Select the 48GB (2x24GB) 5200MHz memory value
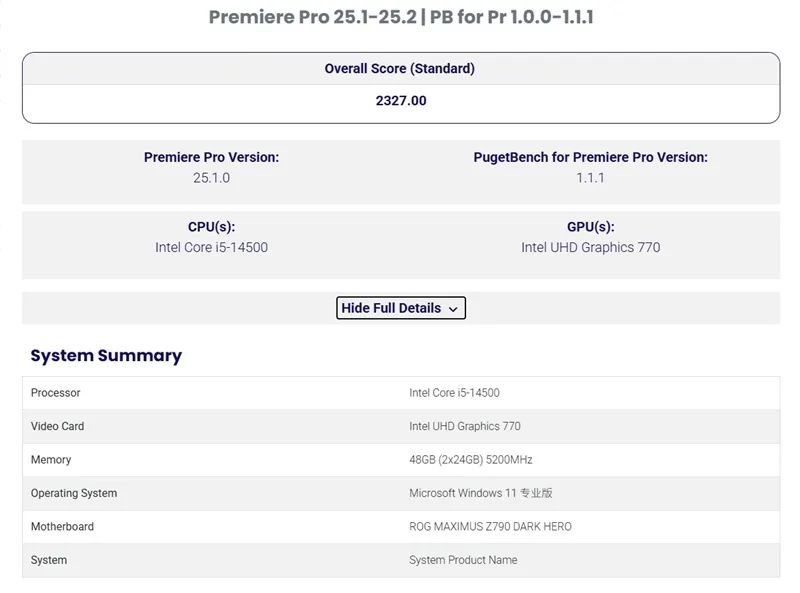 click(x=471, y=460)
